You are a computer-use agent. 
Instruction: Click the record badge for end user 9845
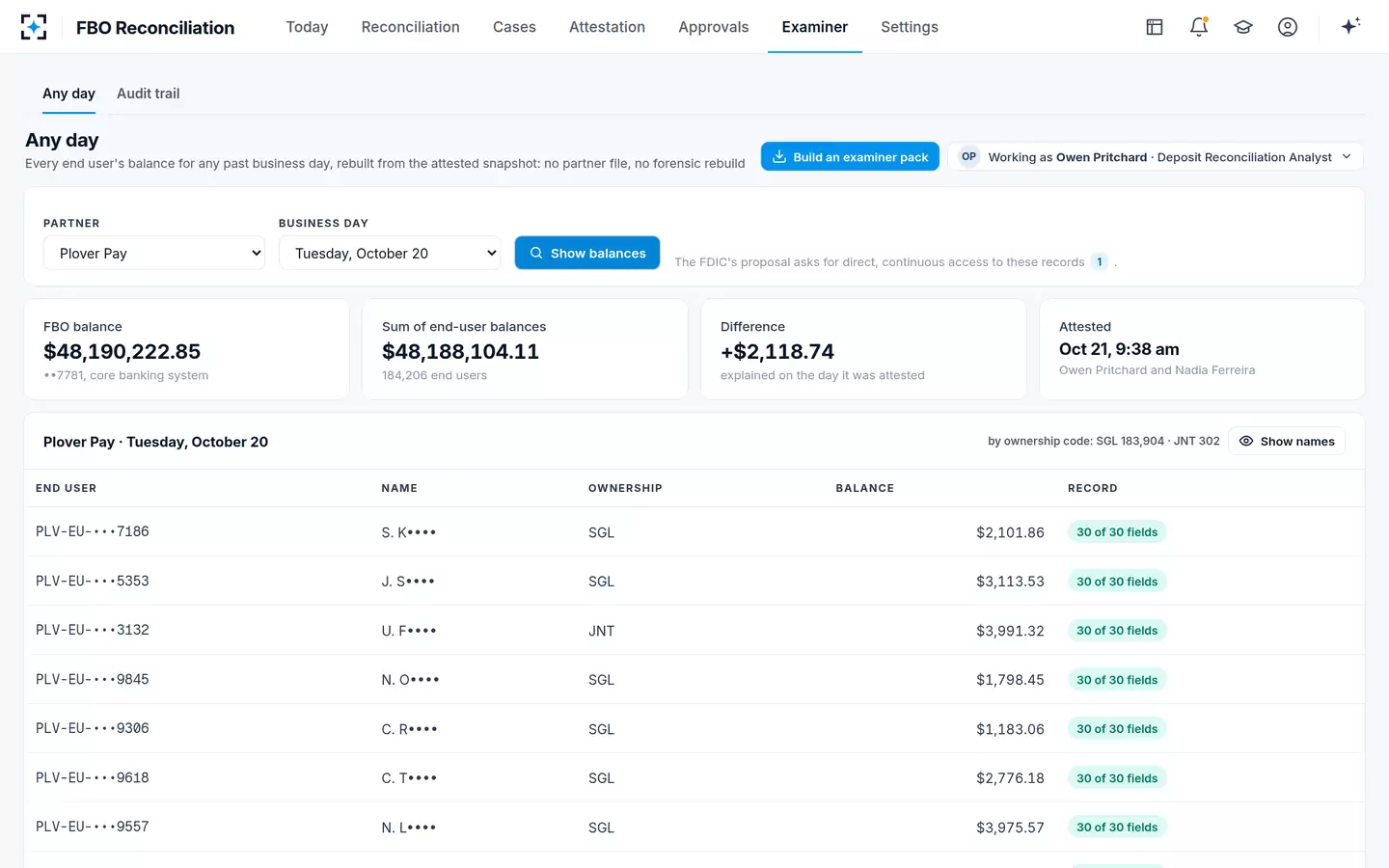pos(1117,680)
